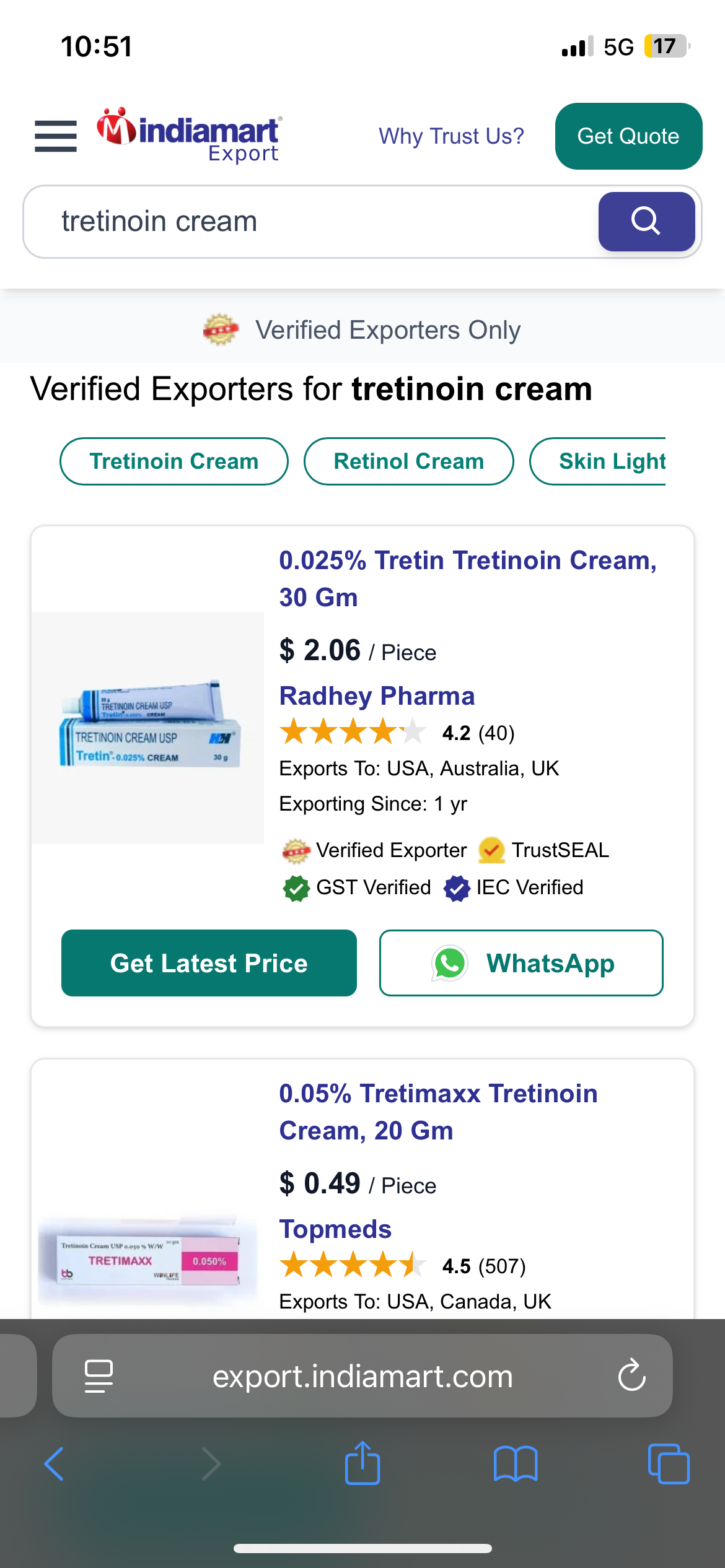725x1568 pixels.
Task: Select the Retinol Cream filter chip
Action: click(409, 461)
